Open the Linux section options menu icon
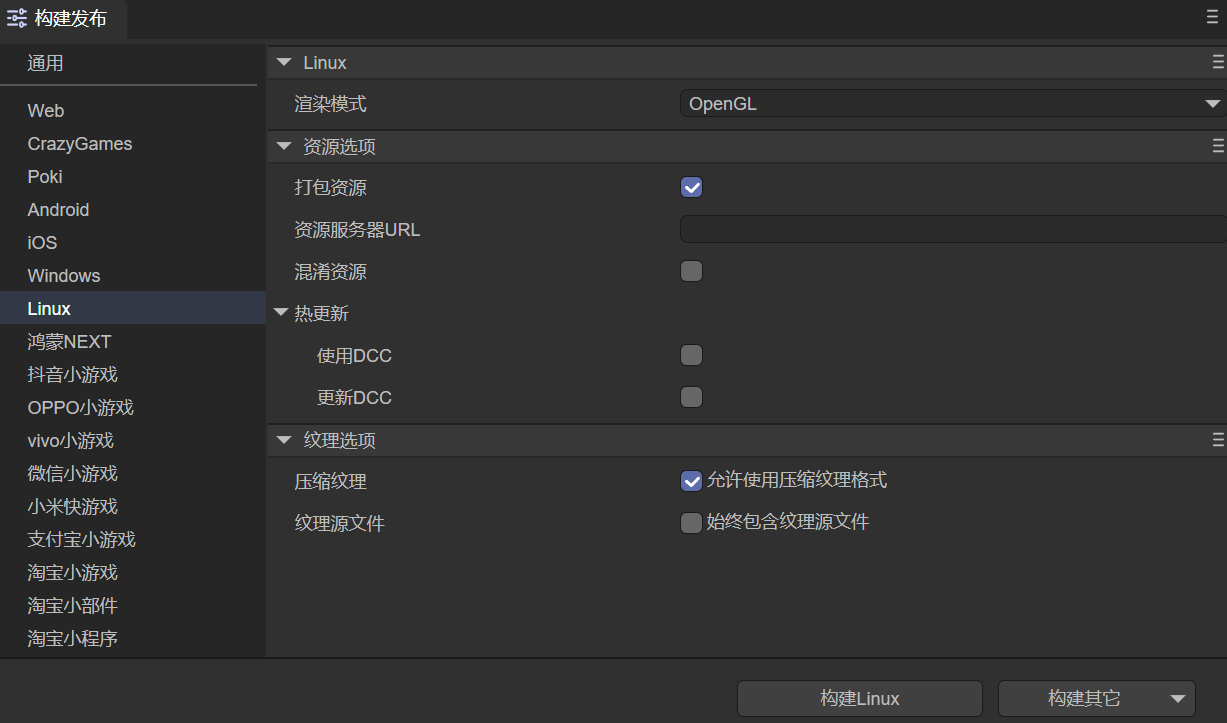Viewport: 1227px width, 723px height. click(x=1217, y=63)
